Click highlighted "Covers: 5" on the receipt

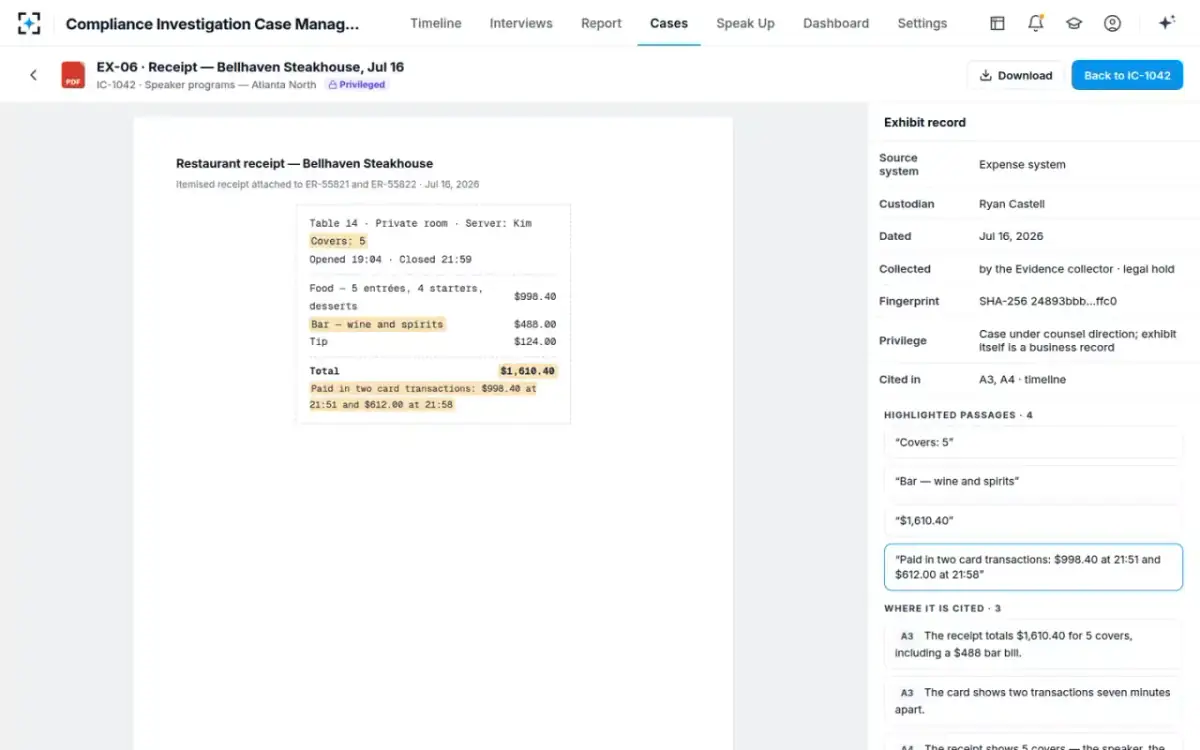pos(338,241)
